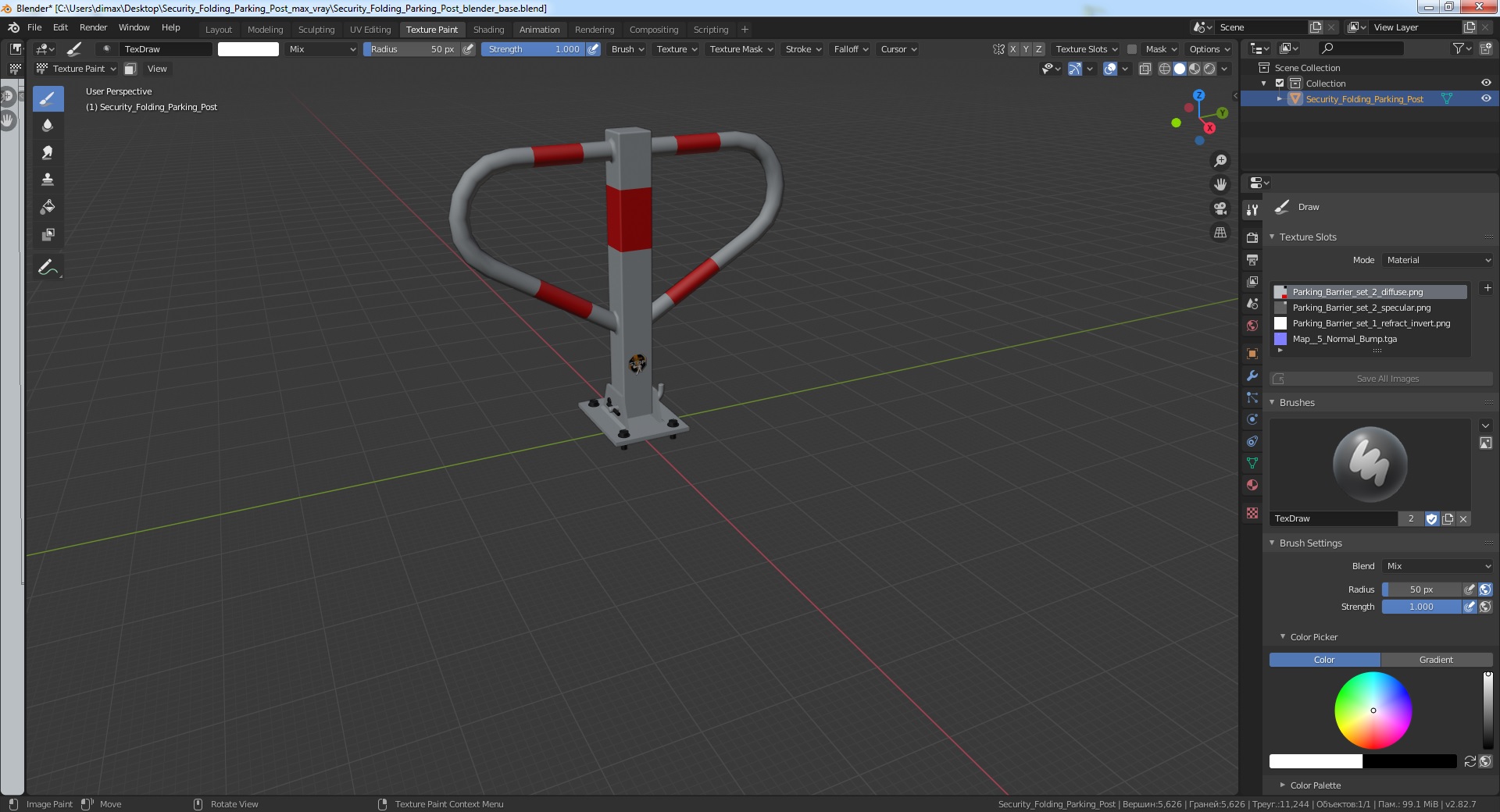Open the Physics properties tab
Image resolution: width=1500 pixels, height=812 pixels.
(1252, 419)
